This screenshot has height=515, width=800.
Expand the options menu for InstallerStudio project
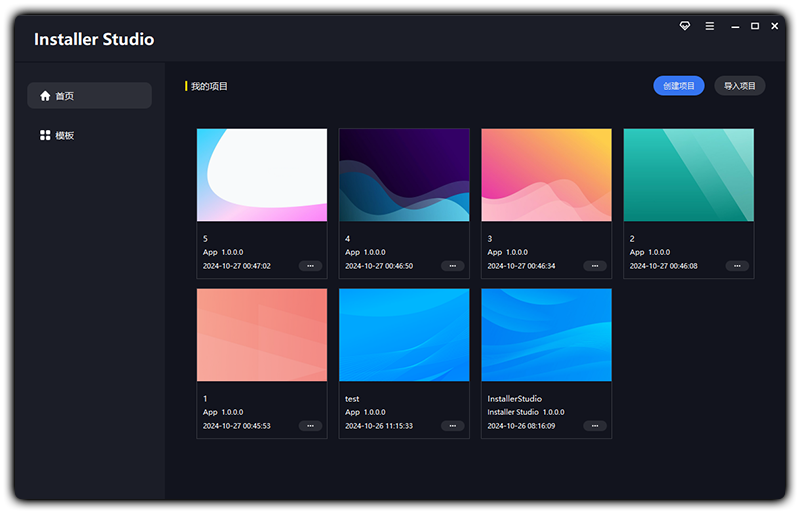point(595,426)
